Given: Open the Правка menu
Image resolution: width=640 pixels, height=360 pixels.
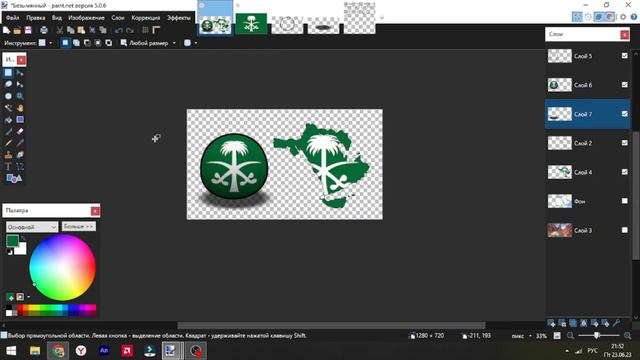Looking at the screenshot, I should [x=36, y=18].
